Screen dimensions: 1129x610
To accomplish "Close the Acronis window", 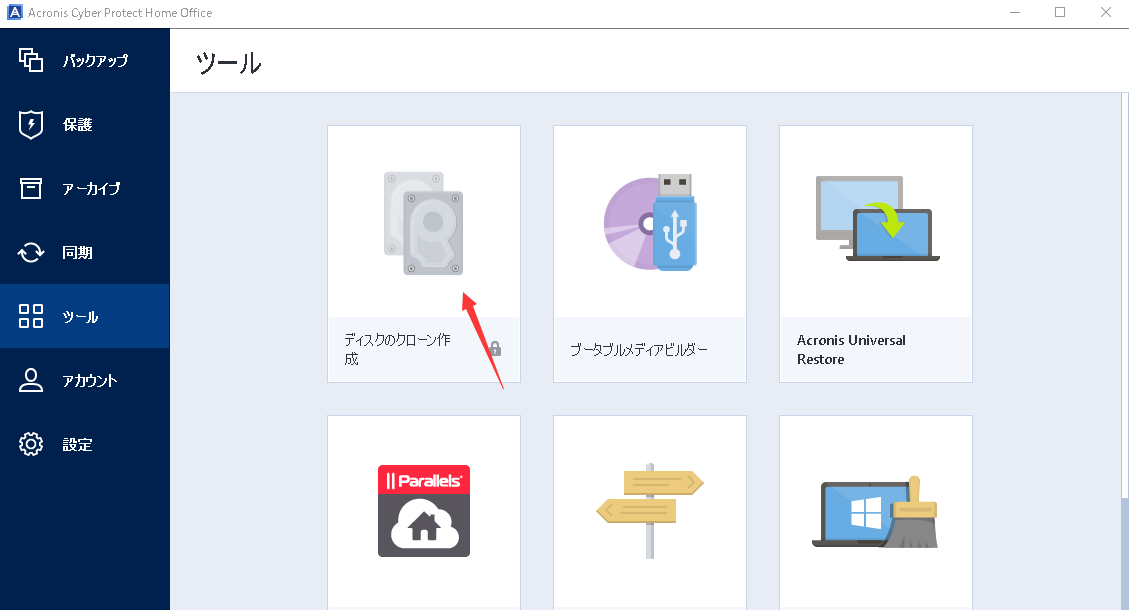I will pos(1106,12).
